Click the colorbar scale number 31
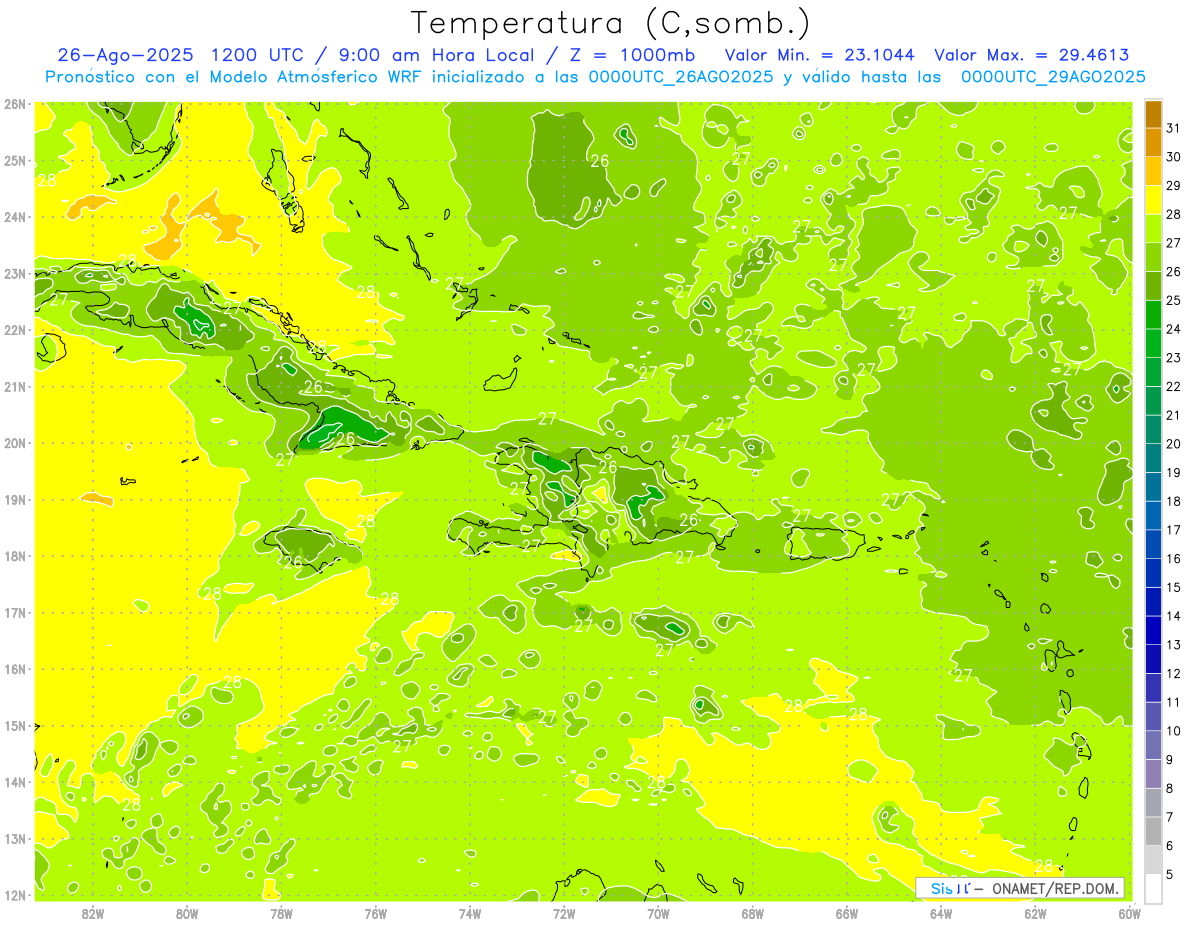Screen dimensions: 1200x927 pos(1173,128)
